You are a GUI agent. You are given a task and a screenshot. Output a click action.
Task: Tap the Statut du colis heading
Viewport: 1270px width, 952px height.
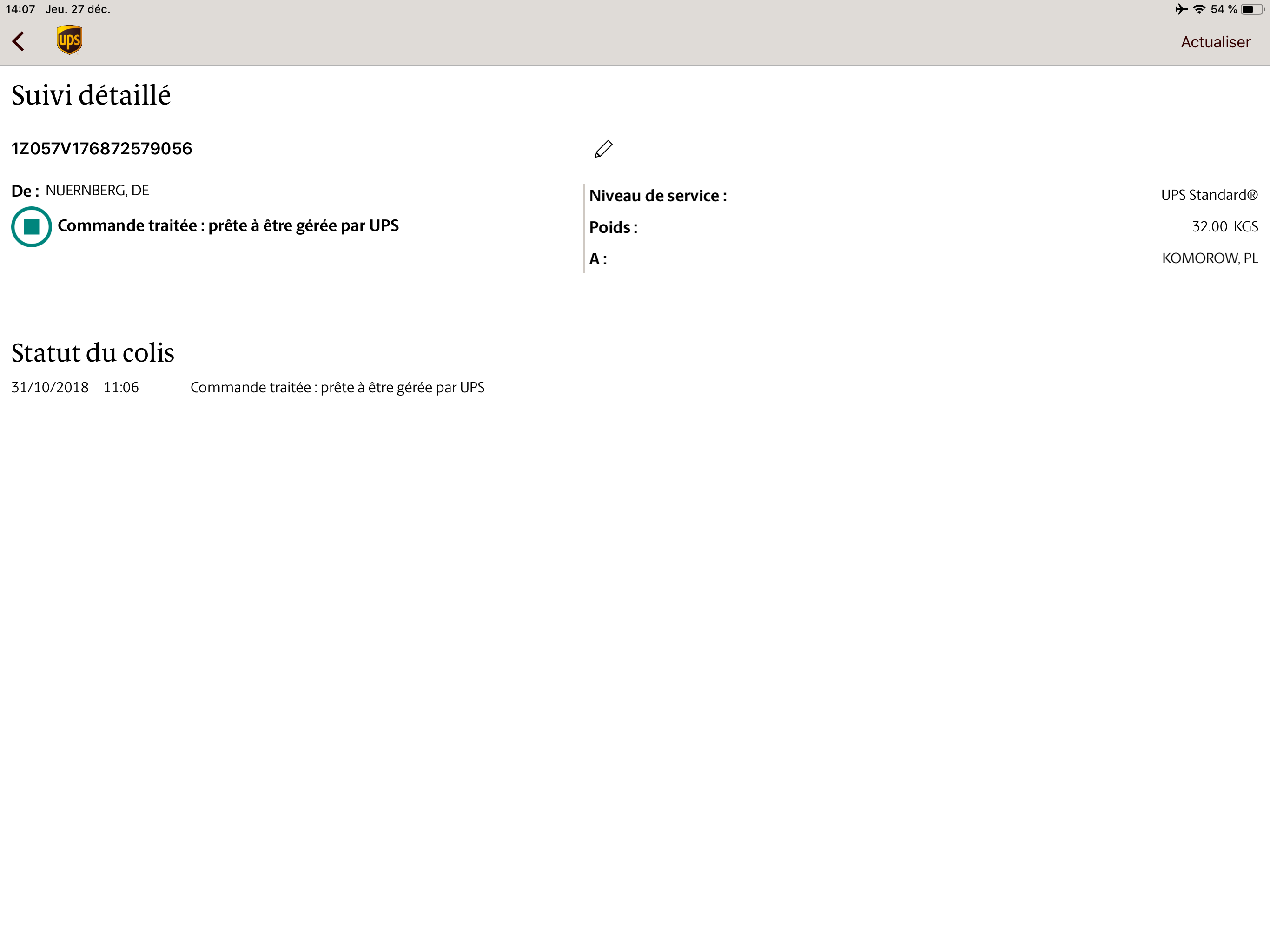93,352
